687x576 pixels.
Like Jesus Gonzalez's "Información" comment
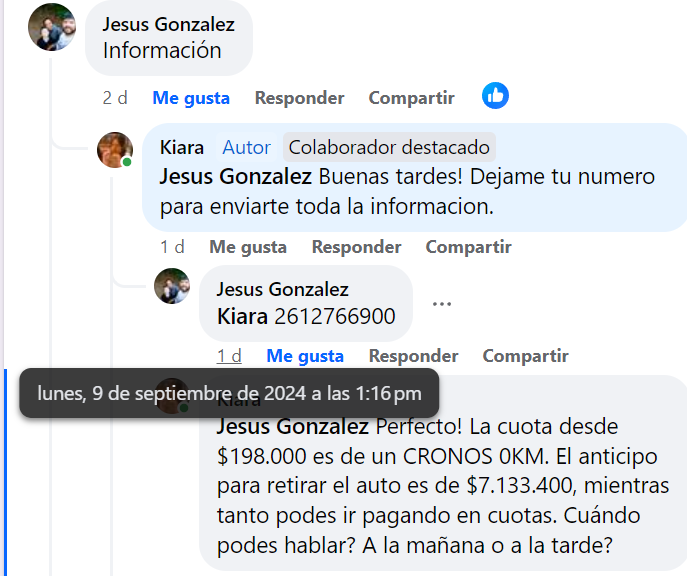(191, 98)
